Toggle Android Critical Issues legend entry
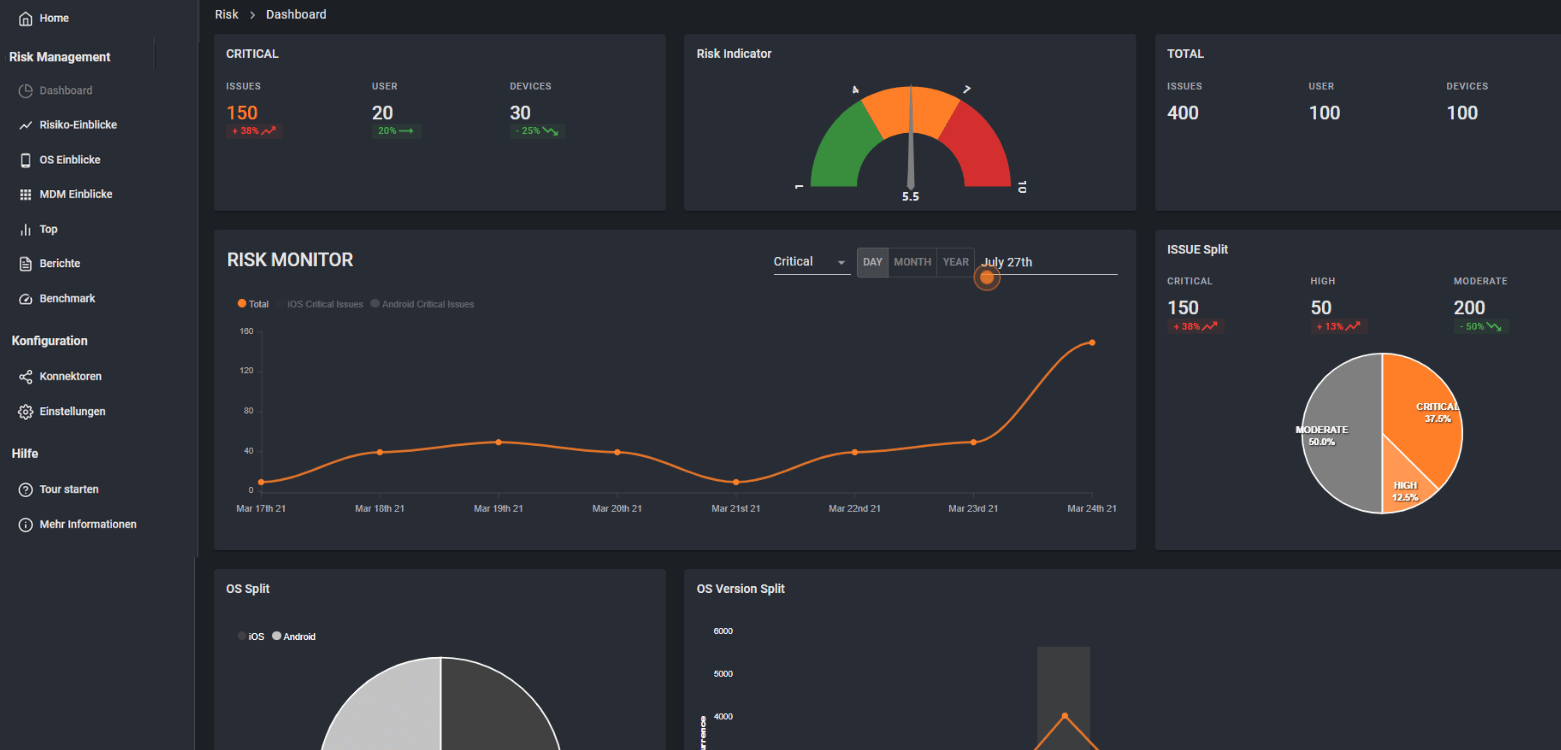This screenshot has height=750, width=1561. [x=422, y=304]
